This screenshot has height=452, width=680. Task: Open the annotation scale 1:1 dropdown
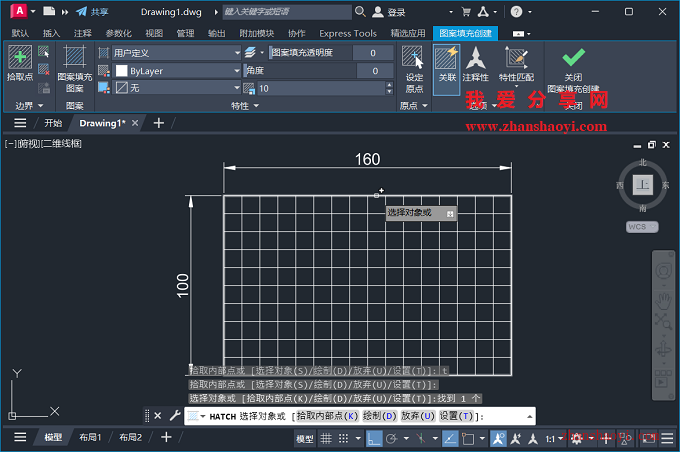coord(554,439)
